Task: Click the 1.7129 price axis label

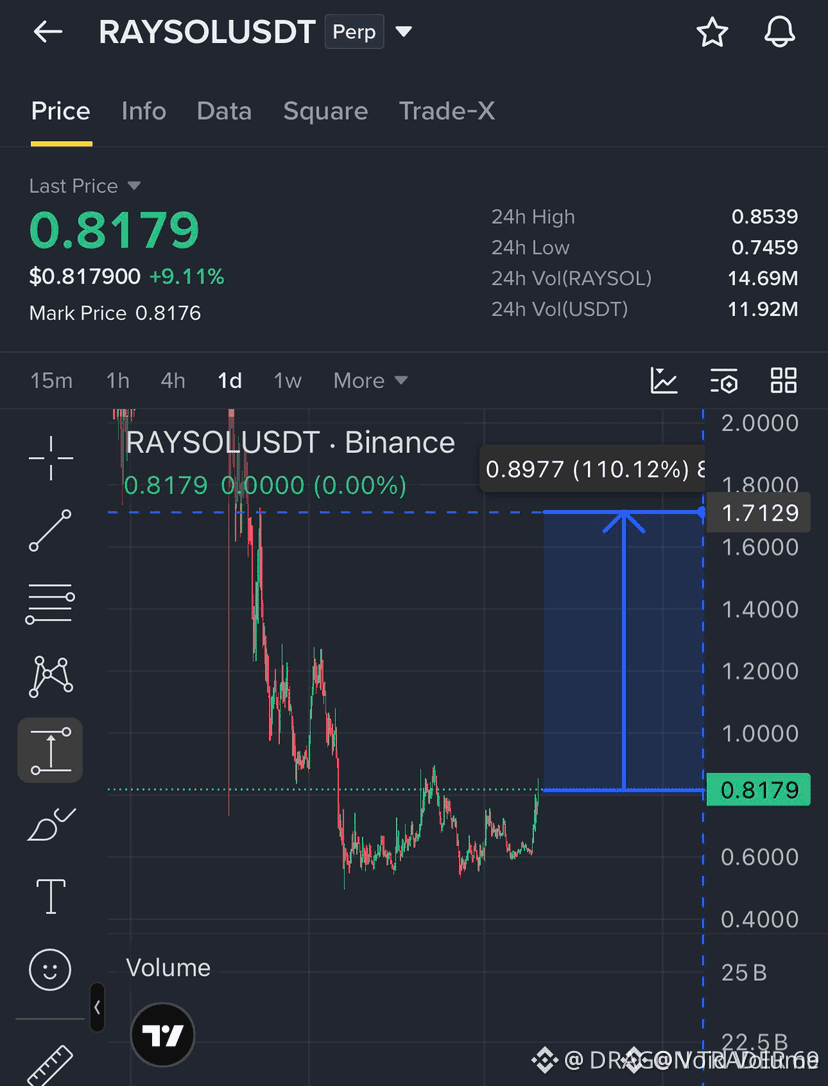Action: [x=759, y=513]
